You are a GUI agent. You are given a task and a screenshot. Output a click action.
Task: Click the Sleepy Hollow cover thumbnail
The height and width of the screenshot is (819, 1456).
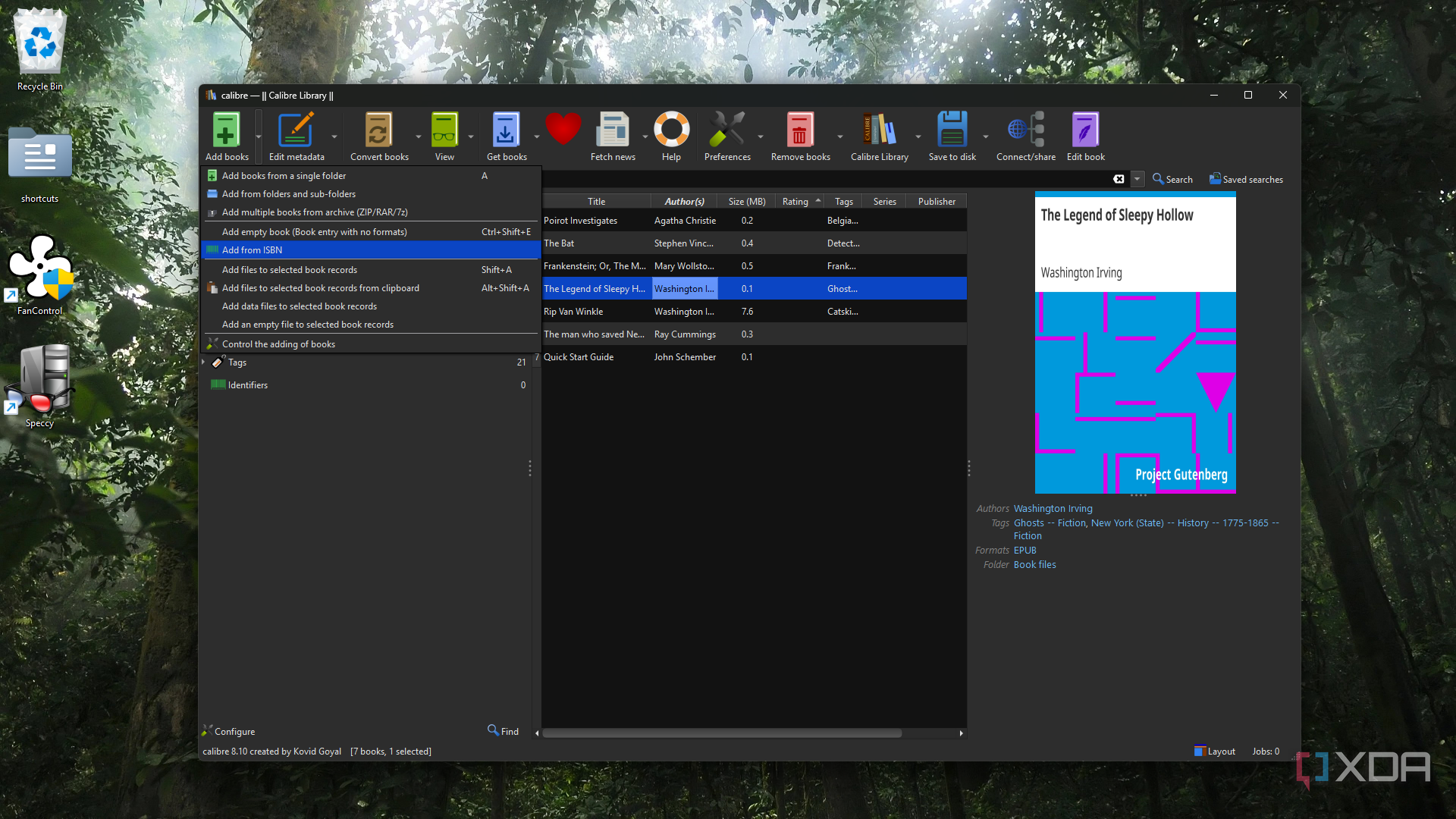[x=1135, y=342]
